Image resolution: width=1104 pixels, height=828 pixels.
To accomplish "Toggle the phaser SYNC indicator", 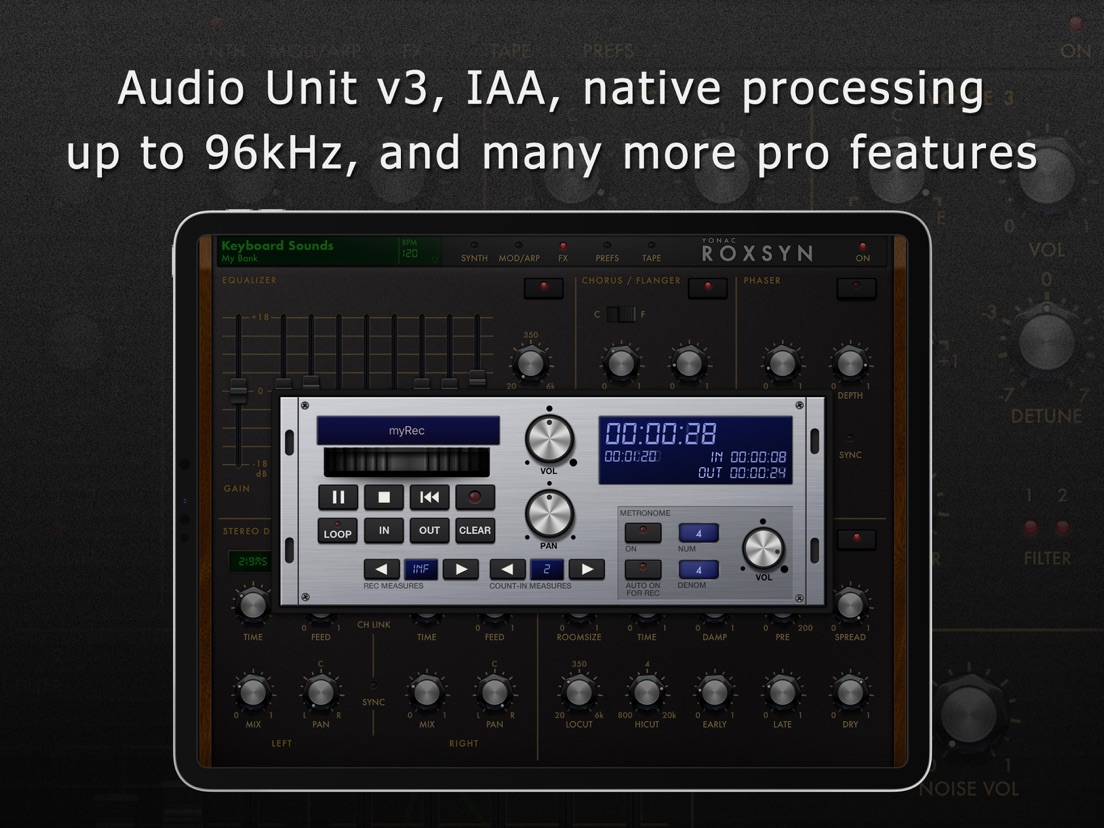I will point(850,438).
